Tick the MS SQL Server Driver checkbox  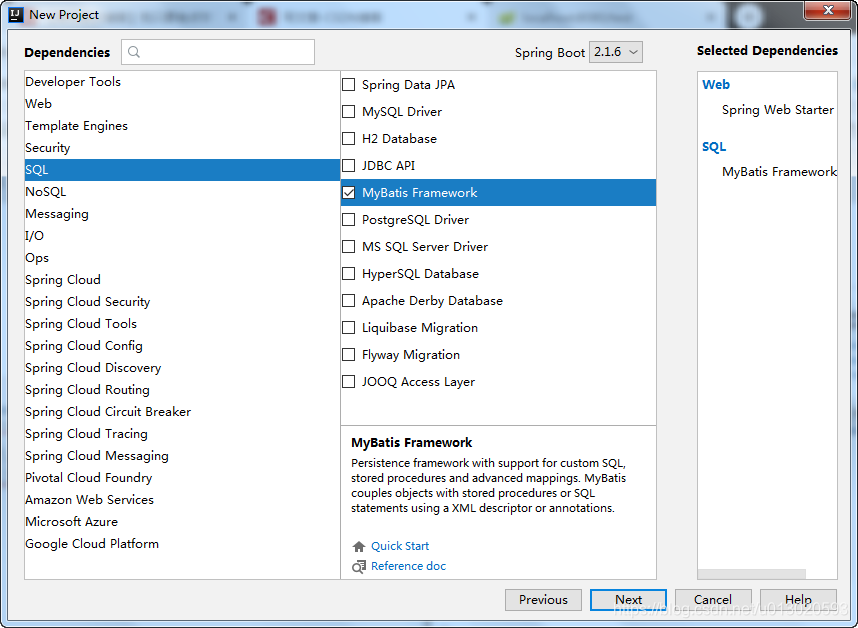pos(349,247)
